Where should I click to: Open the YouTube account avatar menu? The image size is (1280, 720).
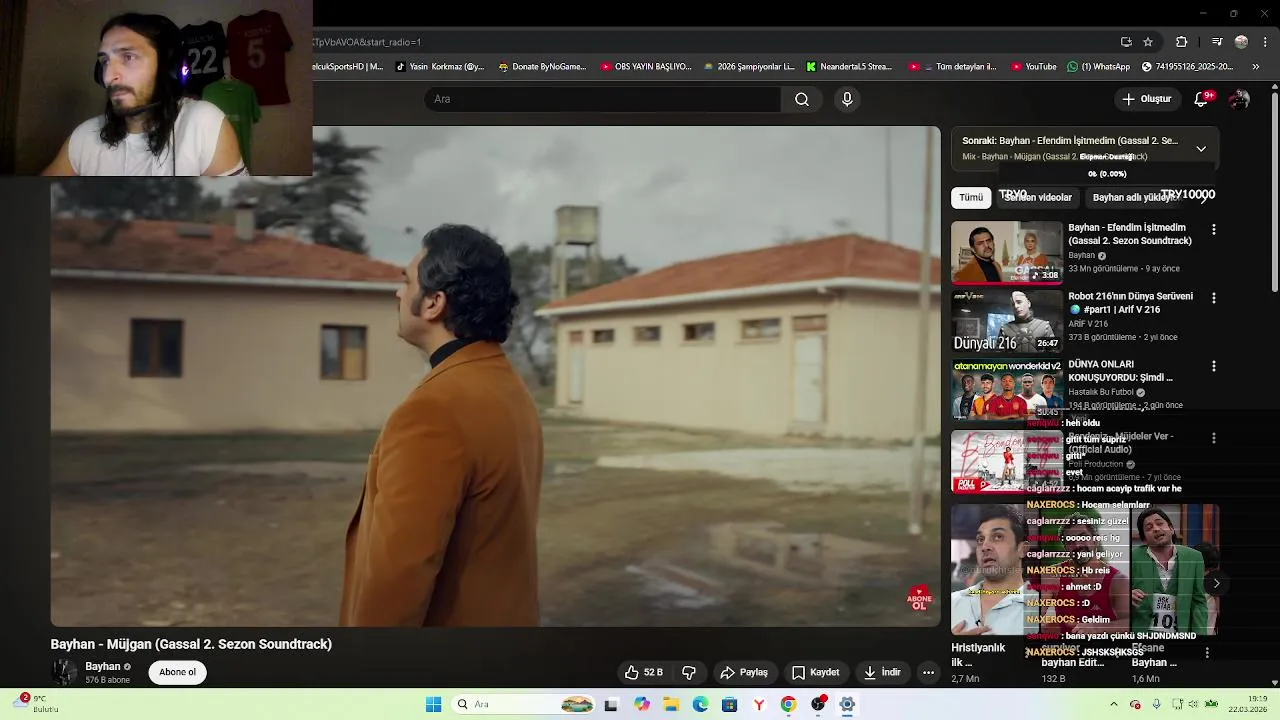click(x=1239, y=99)
